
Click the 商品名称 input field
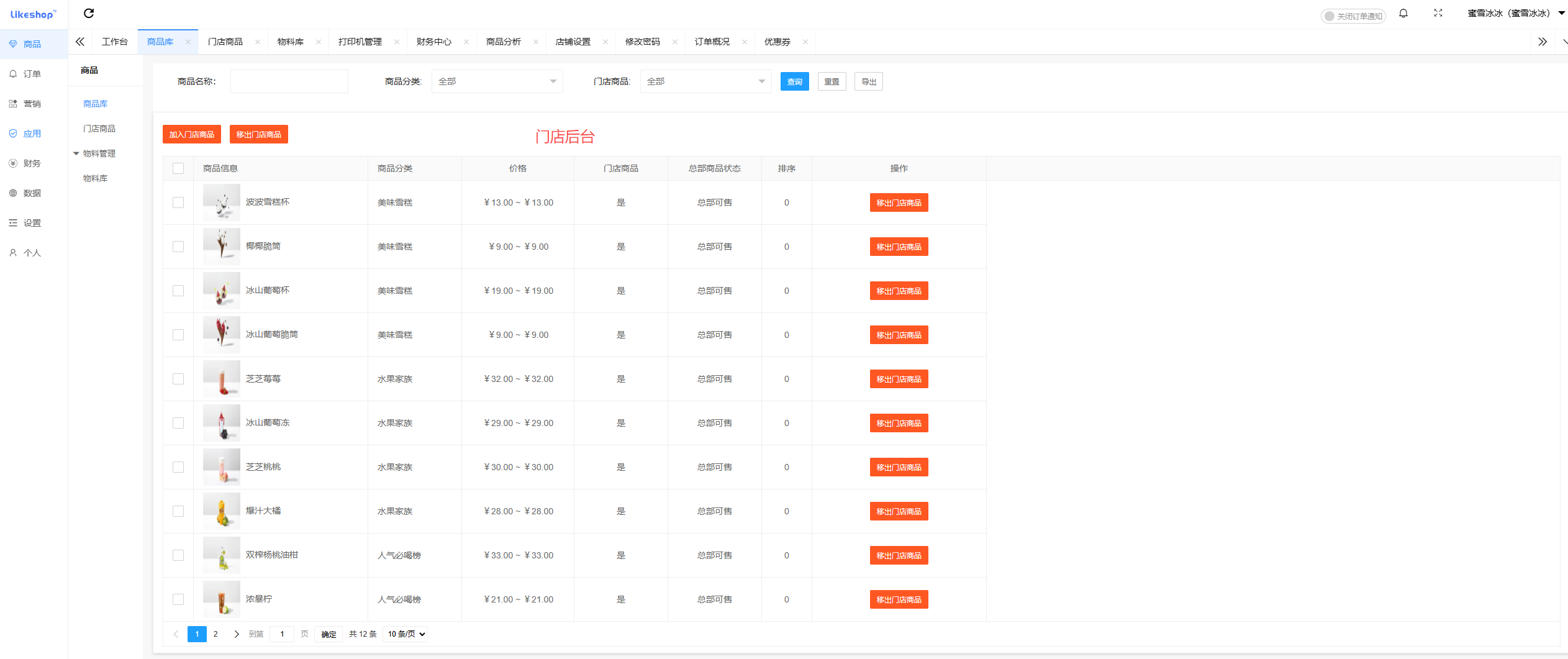coord(289,81)
